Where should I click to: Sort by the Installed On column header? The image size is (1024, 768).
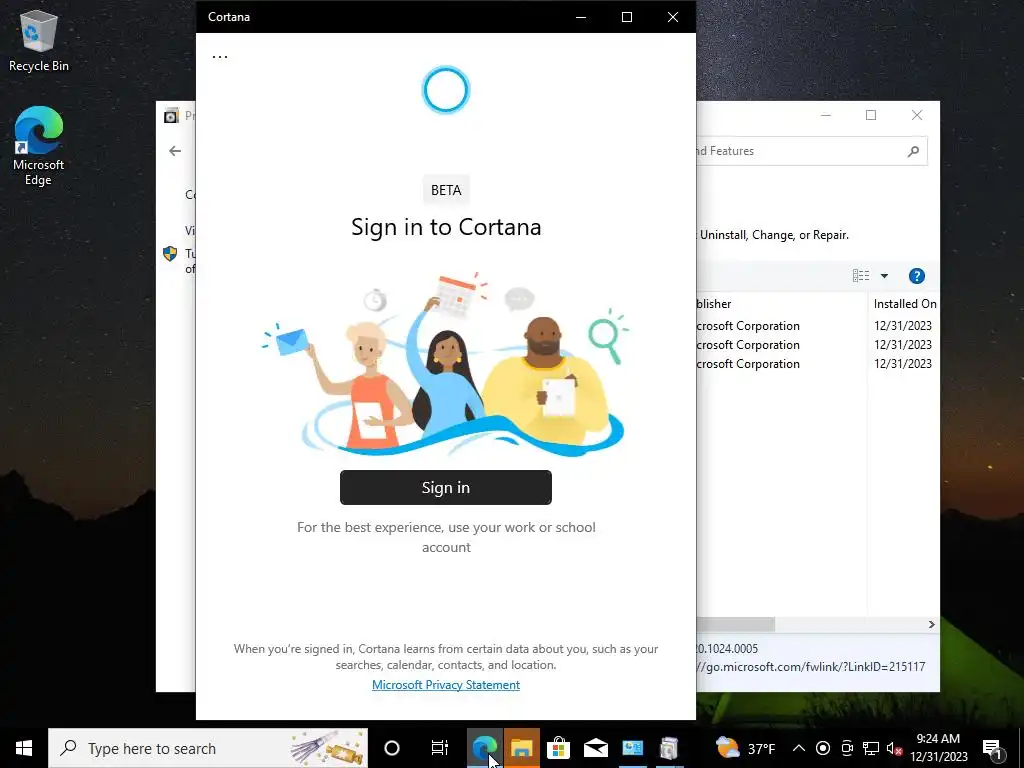[x=904, y=304]
